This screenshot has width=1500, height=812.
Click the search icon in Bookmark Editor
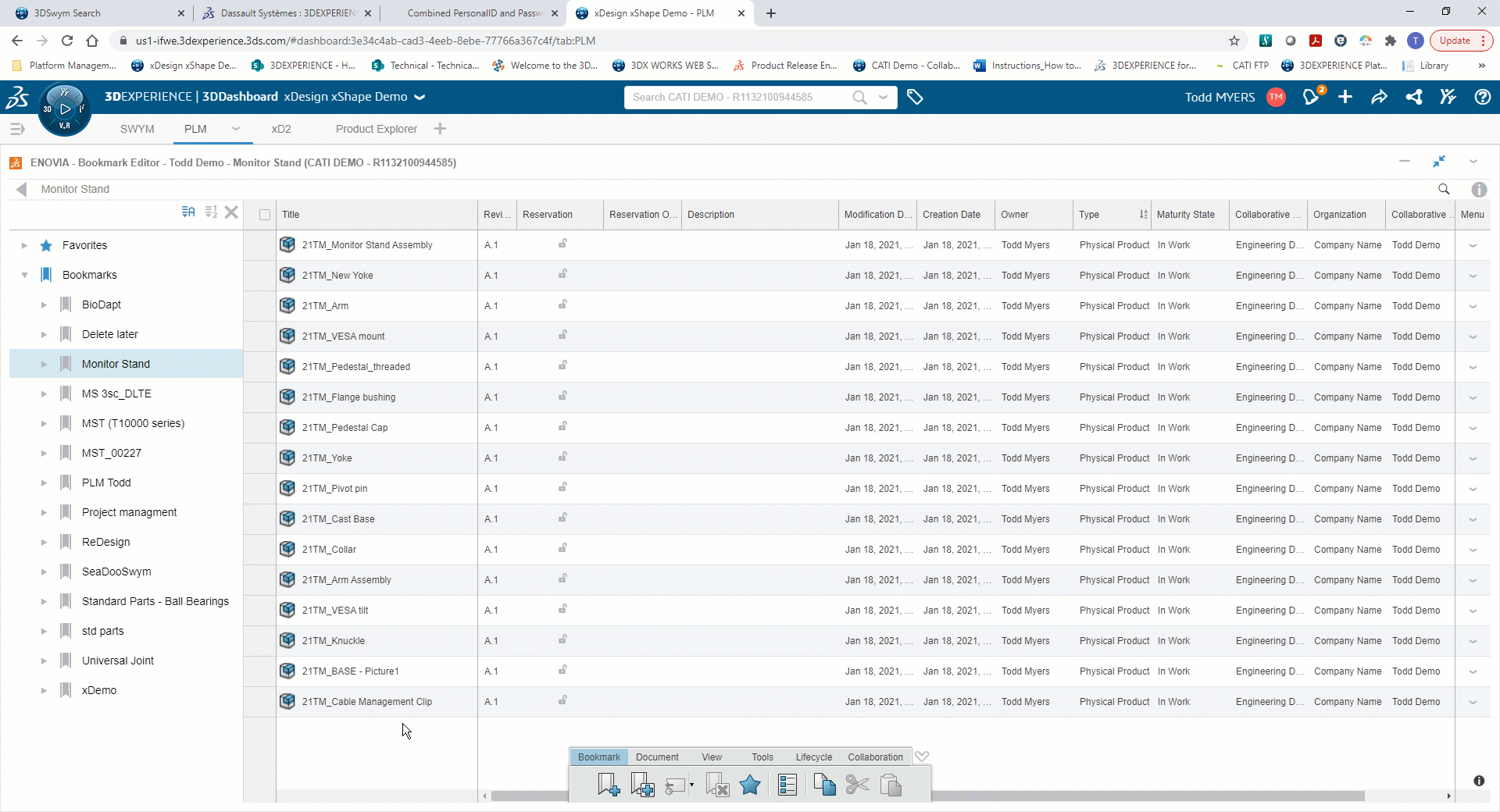[1444, 189]
